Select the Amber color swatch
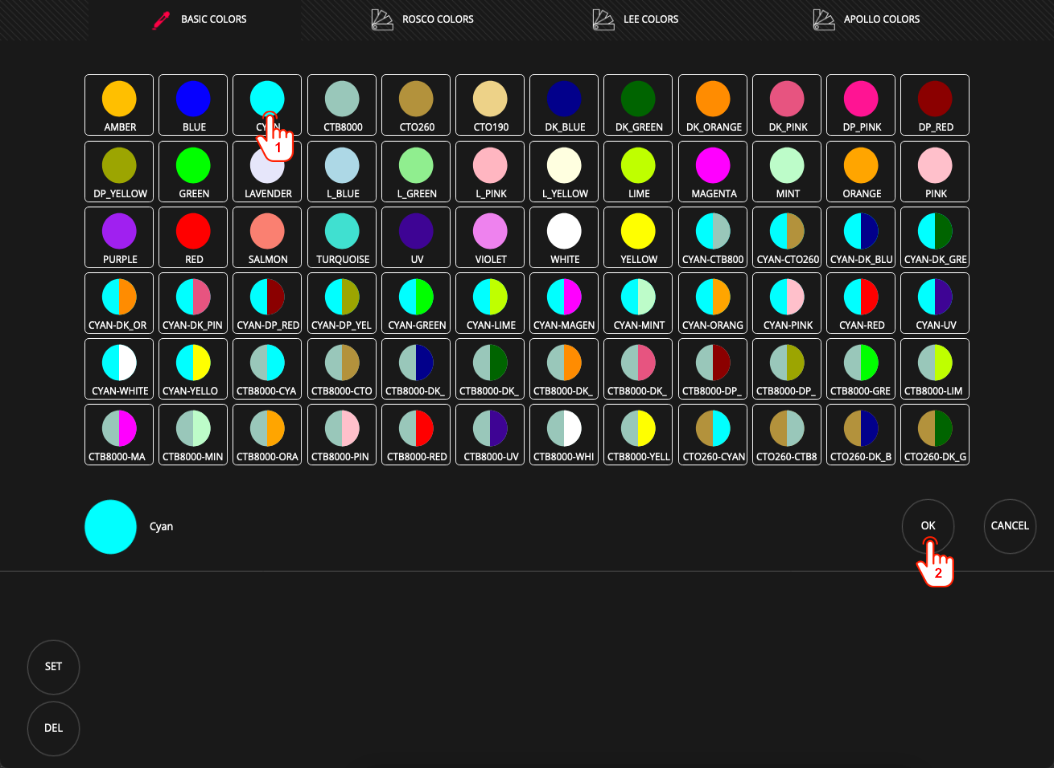 pyautogui.click(x=119, y=105)
